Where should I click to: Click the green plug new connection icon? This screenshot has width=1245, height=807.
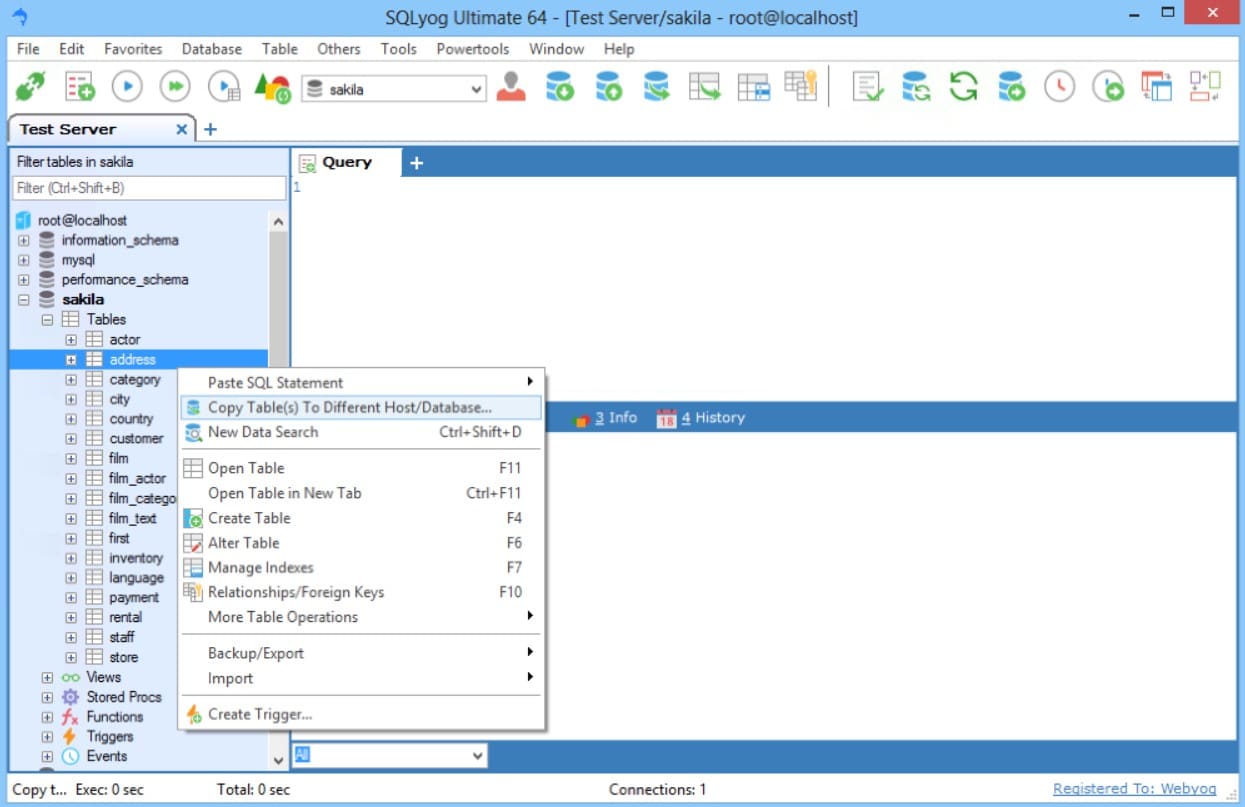click(30, 87)
